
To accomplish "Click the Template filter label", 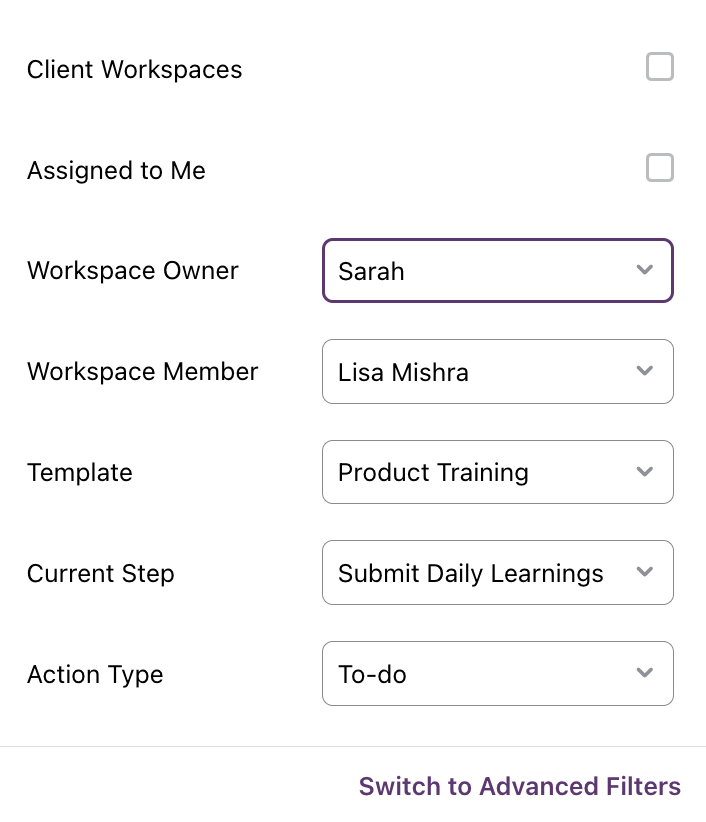I will click(x=80, y=472).
